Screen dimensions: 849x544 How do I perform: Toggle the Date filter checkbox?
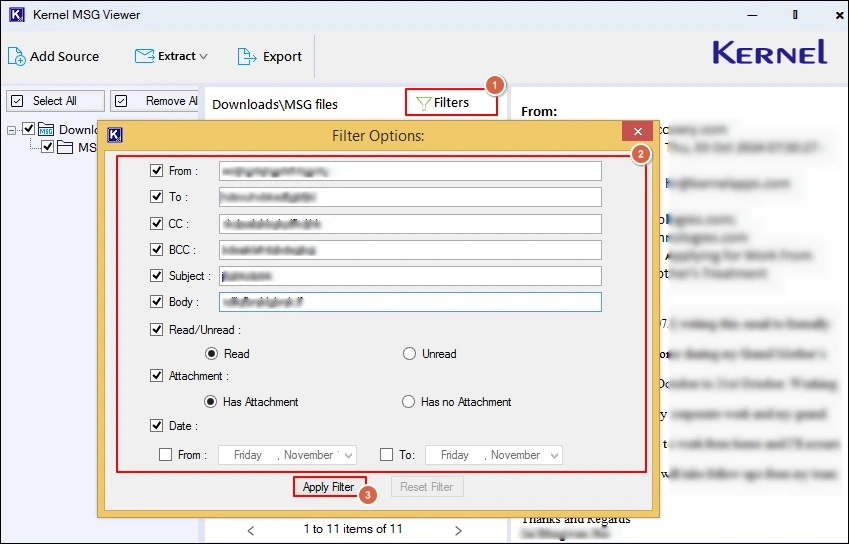[156, 425]
